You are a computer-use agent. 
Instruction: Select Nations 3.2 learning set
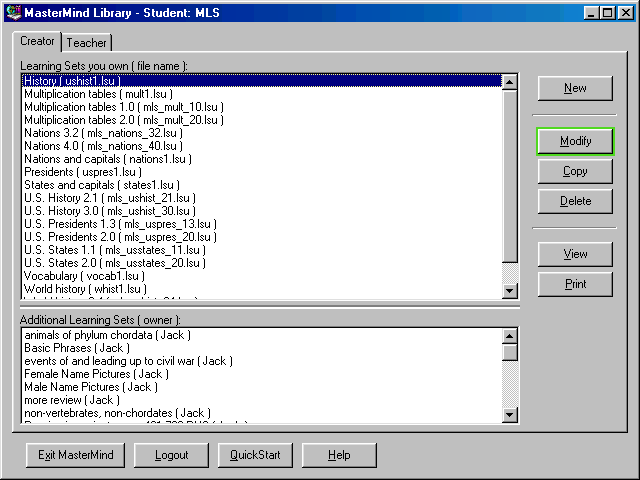[262, 133]
